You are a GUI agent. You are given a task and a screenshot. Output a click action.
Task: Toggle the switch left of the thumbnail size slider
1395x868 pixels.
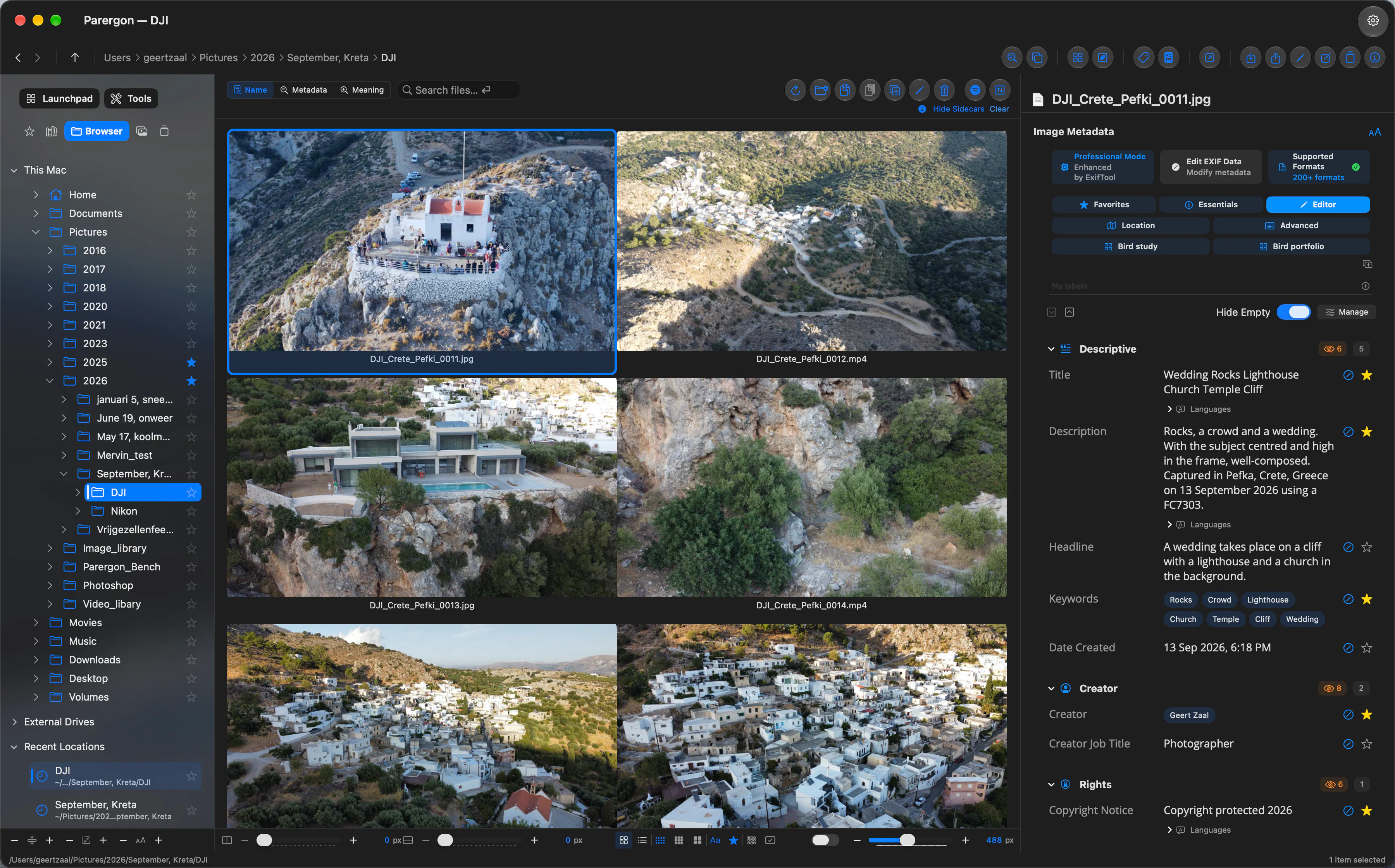[x=825, y=840]
